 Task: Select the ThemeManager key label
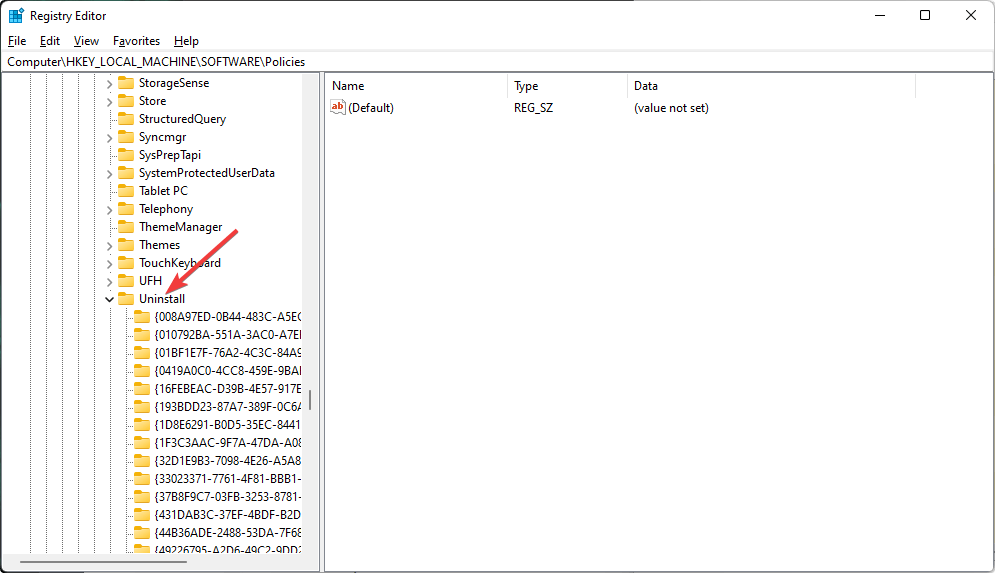(180, 227)
